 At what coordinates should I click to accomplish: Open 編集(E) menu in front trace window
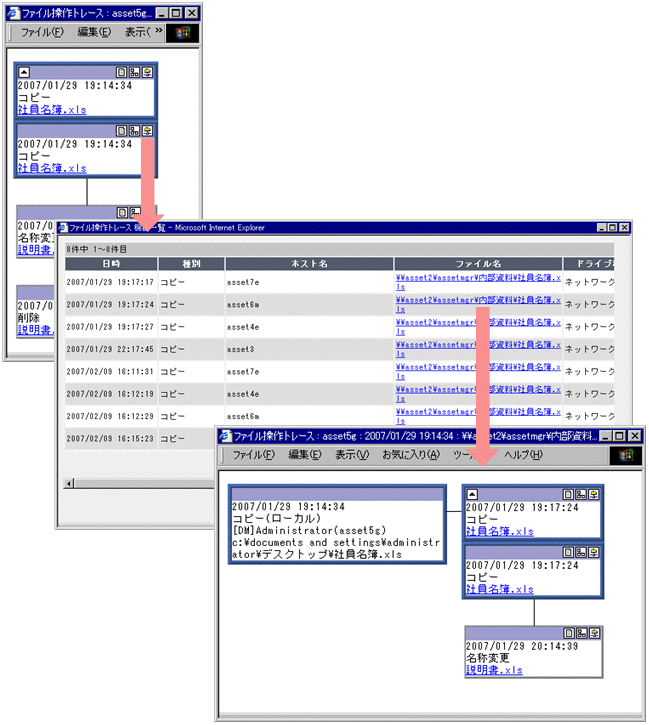pos(305,455)
